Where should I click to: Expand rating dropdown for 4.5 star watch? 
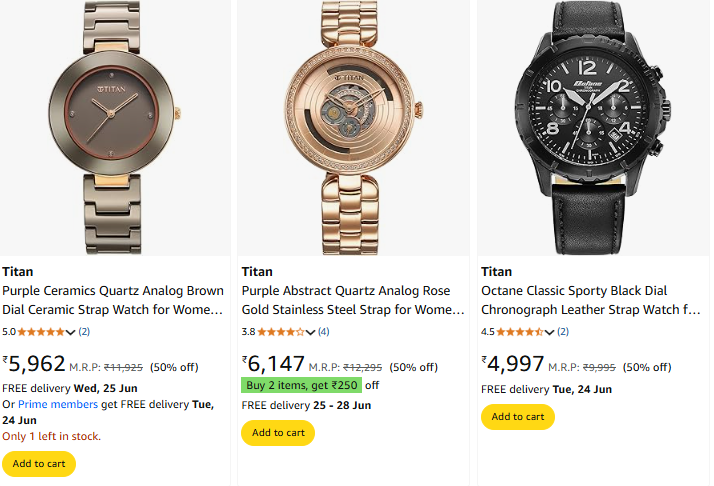[549, 332]
